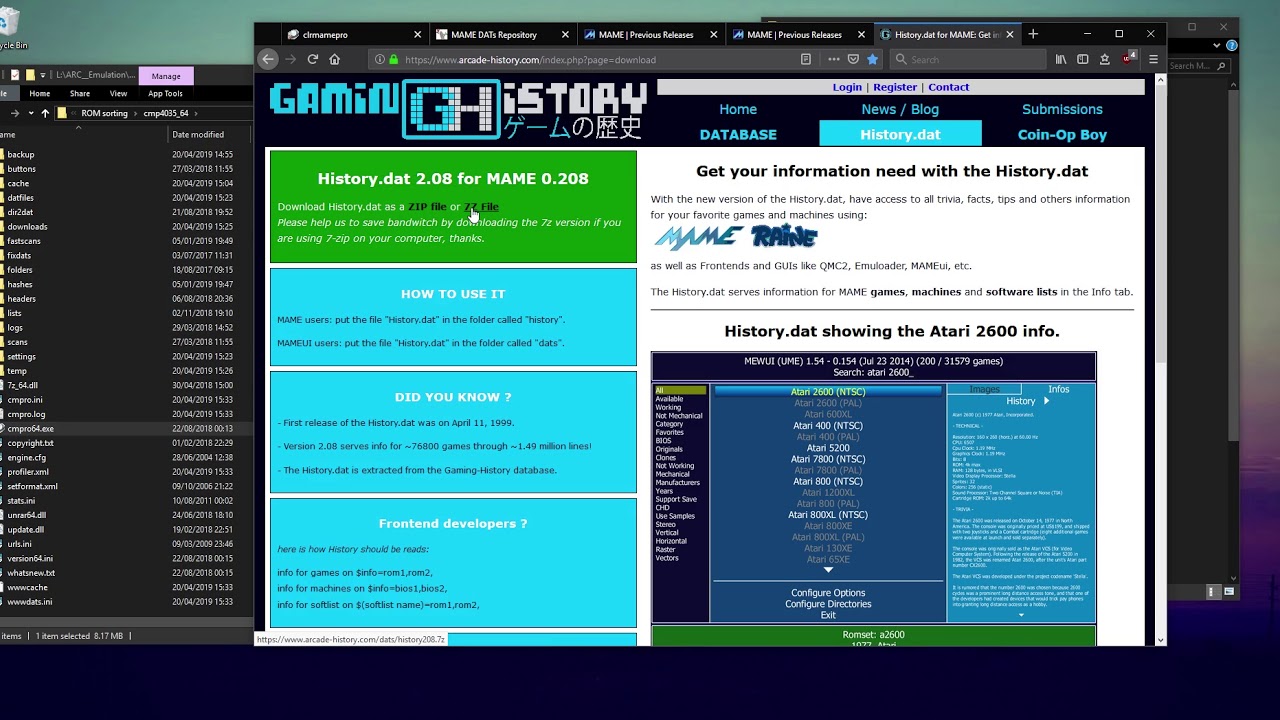1280x720 pixels.
Task: Click the downloads toolbar icon in Firefox
Action: pos(1105,59)
